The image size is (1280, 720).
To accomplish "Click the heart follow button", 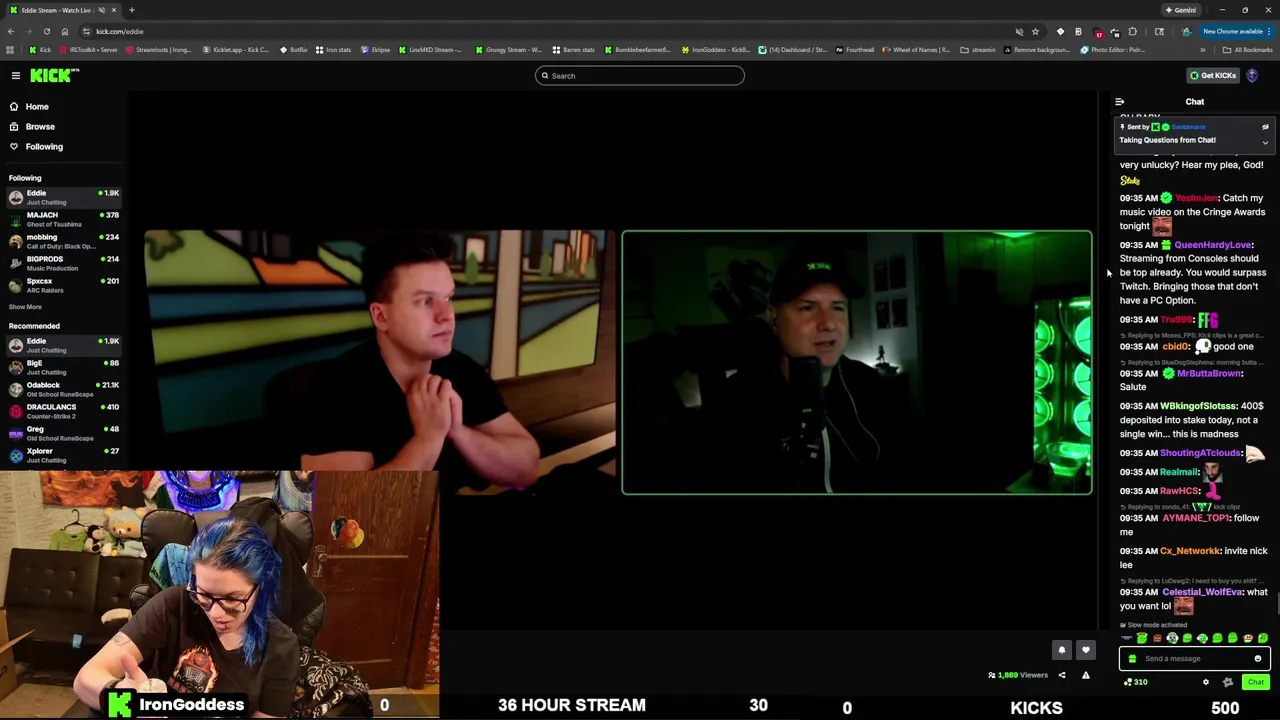I will point(1086,650).
